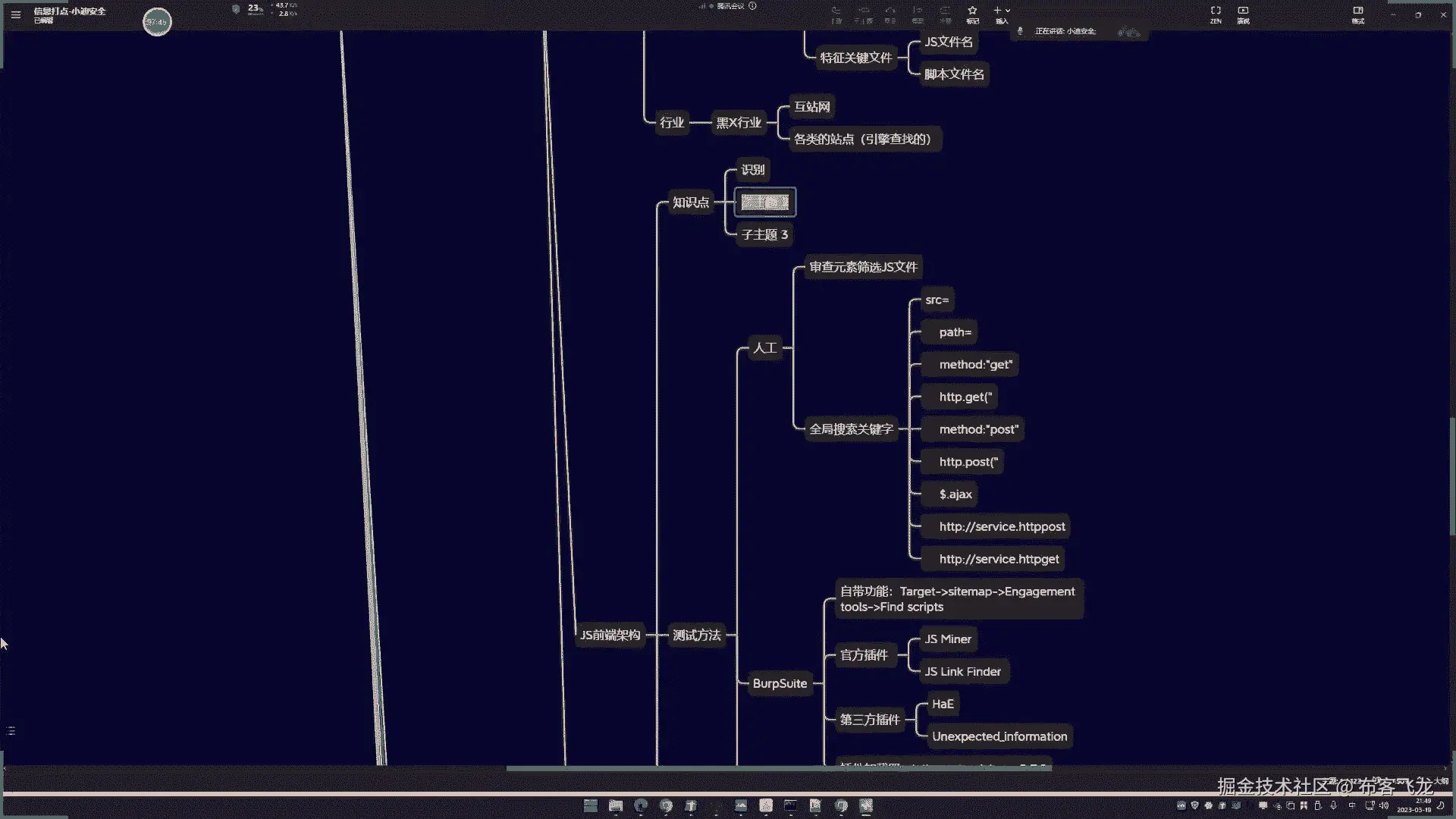The image size is (1456, 819).
Task: Select the 测试方法 node
Action: [x=696, y=635]
